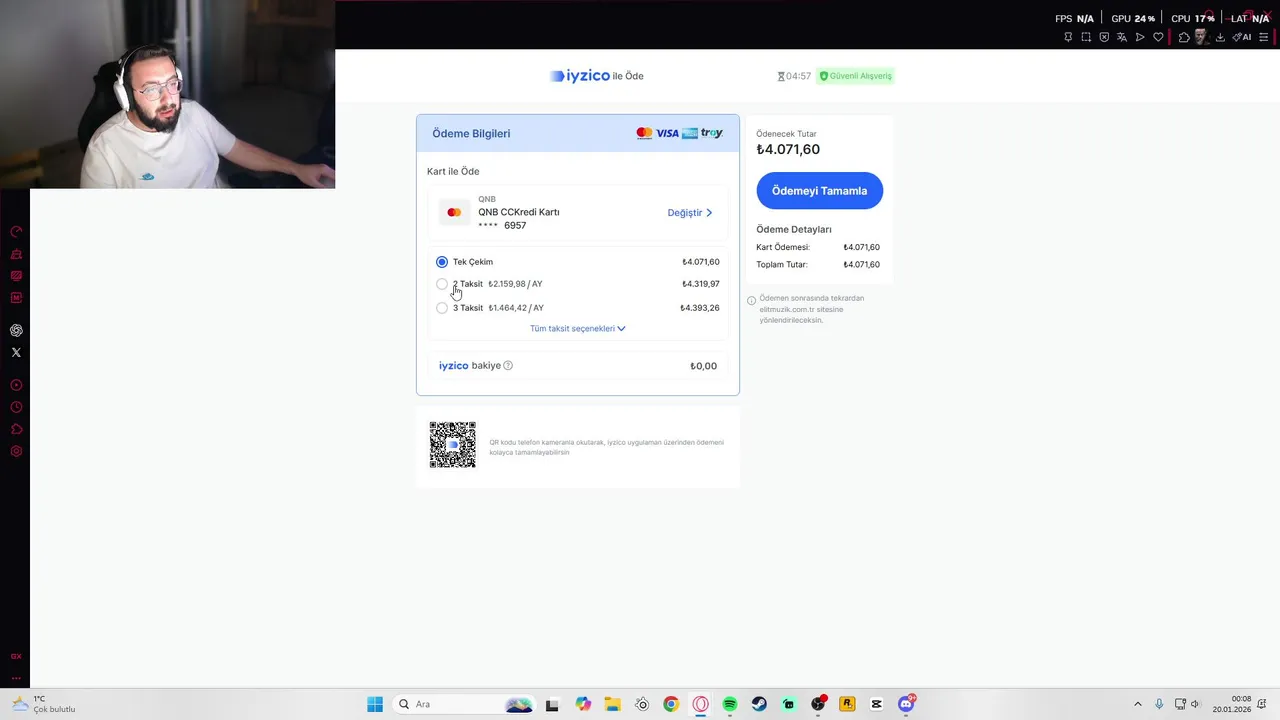
Task: Open X (Twitter) in the sidebar
Action: click(x=16, y=352)
